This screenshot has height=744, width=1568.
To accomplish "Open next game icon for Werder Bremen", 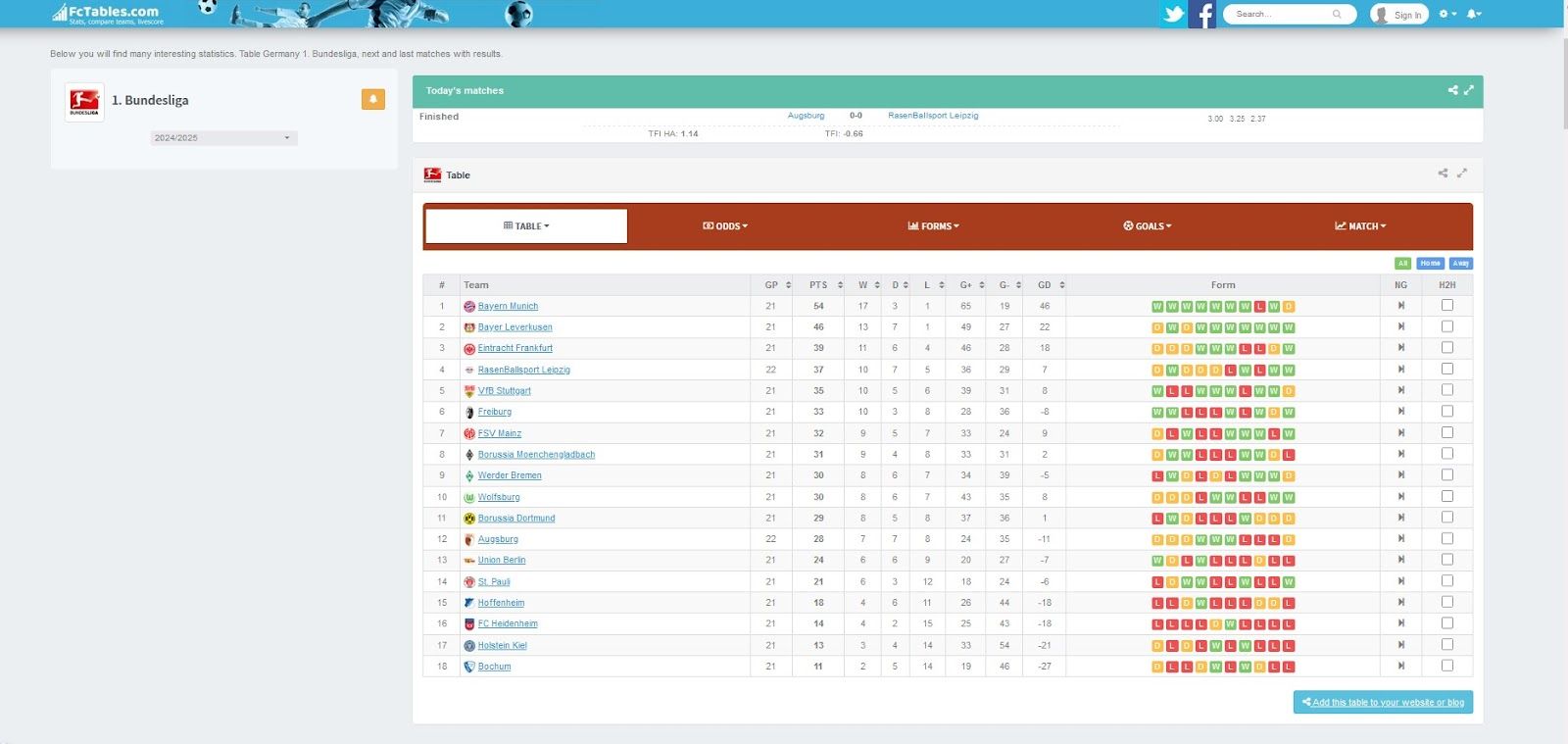I will (x=1401, y=475).
